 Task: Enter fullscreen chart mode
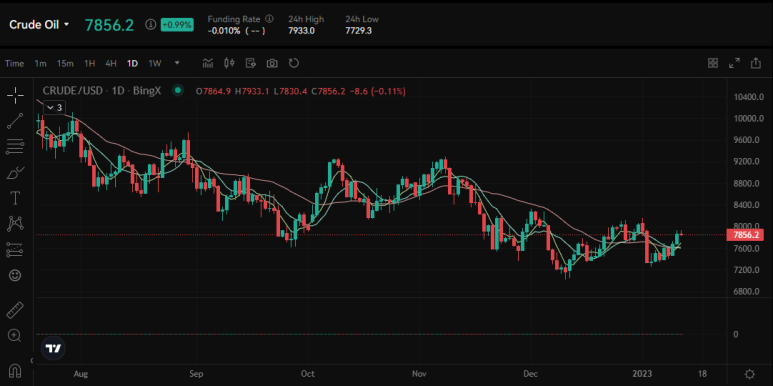click(x=735, y=63)
